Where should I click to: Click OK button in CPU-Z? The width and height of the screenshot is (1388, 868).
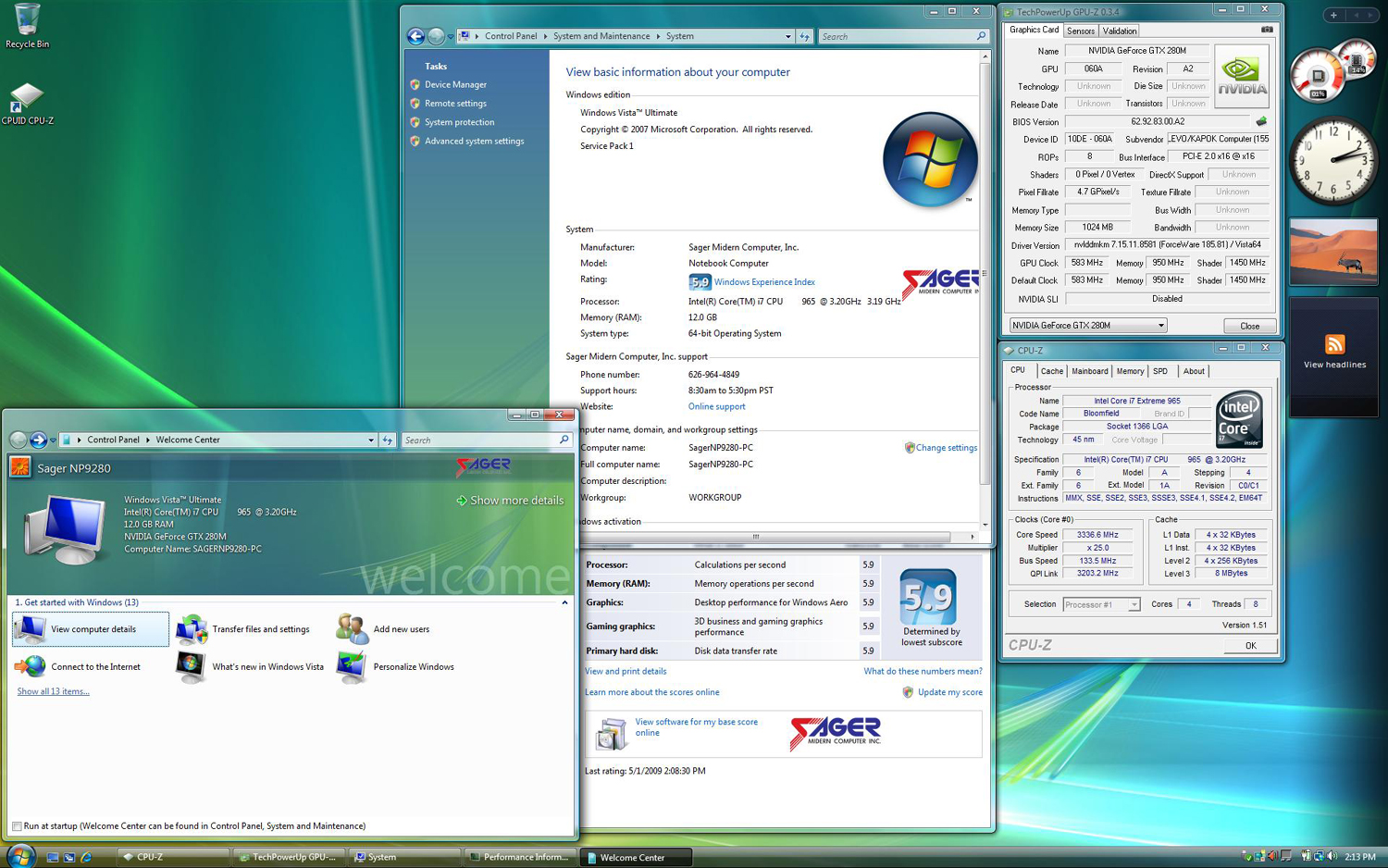tap(1250, 646)
